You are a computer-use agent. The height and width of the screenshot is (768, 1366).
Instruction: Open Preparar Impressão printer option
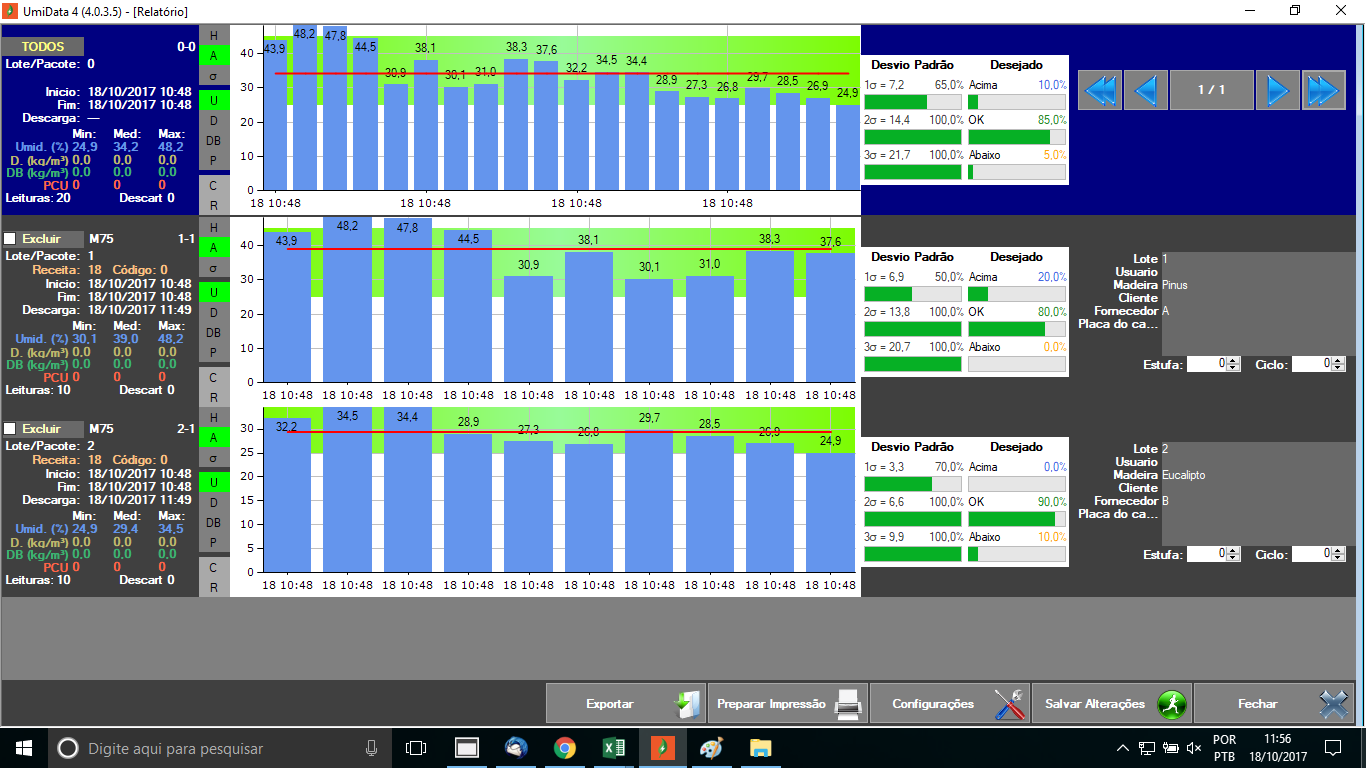point(788,704)
